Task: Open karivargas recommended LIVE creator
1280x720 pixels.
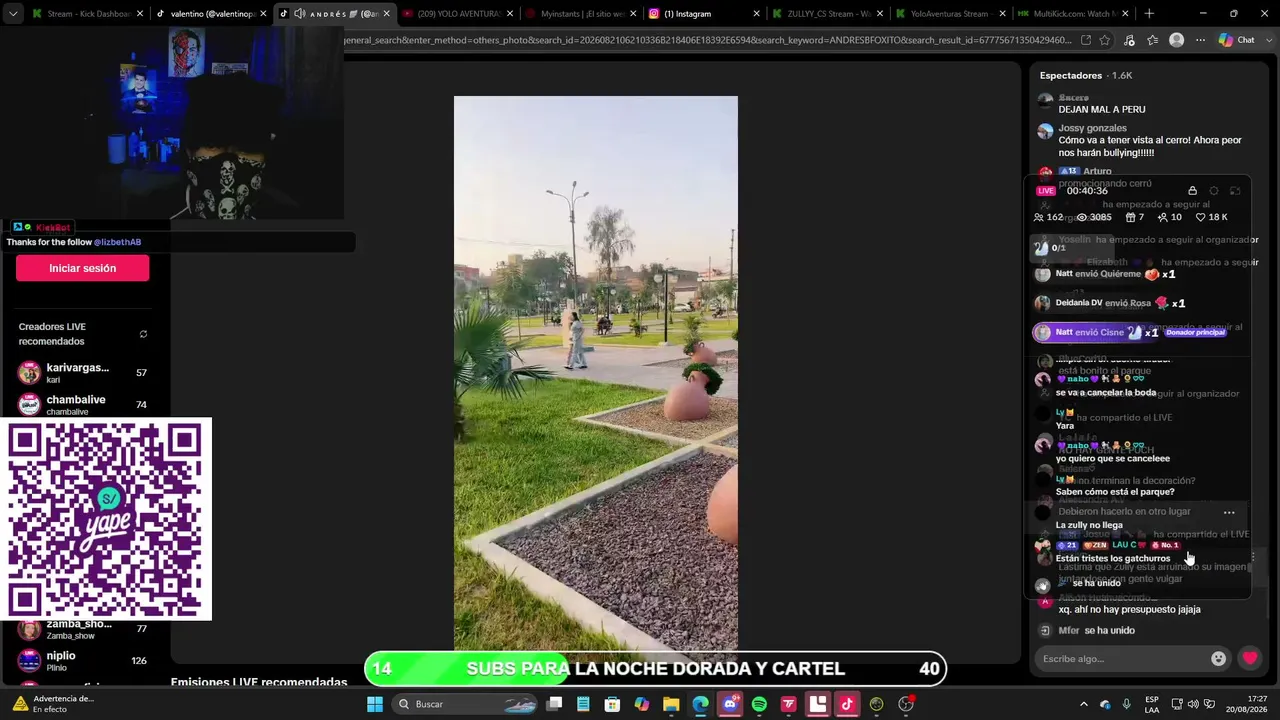Action: tap(83, 373)
